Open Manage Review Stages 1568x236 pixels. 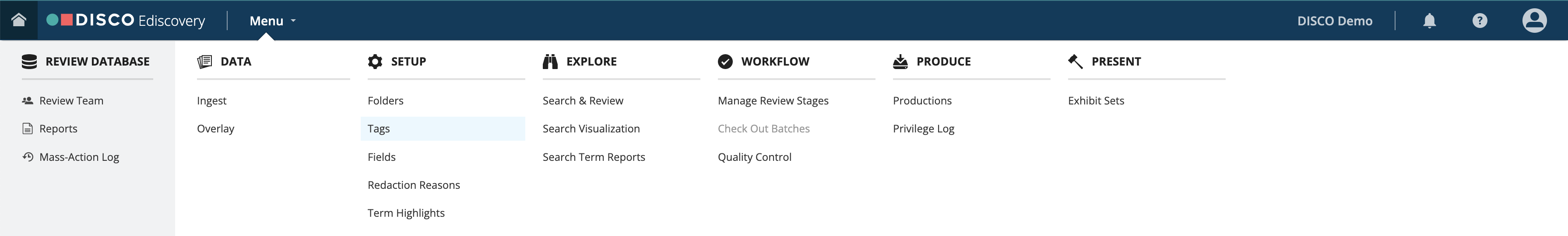(x=773, y=101)
